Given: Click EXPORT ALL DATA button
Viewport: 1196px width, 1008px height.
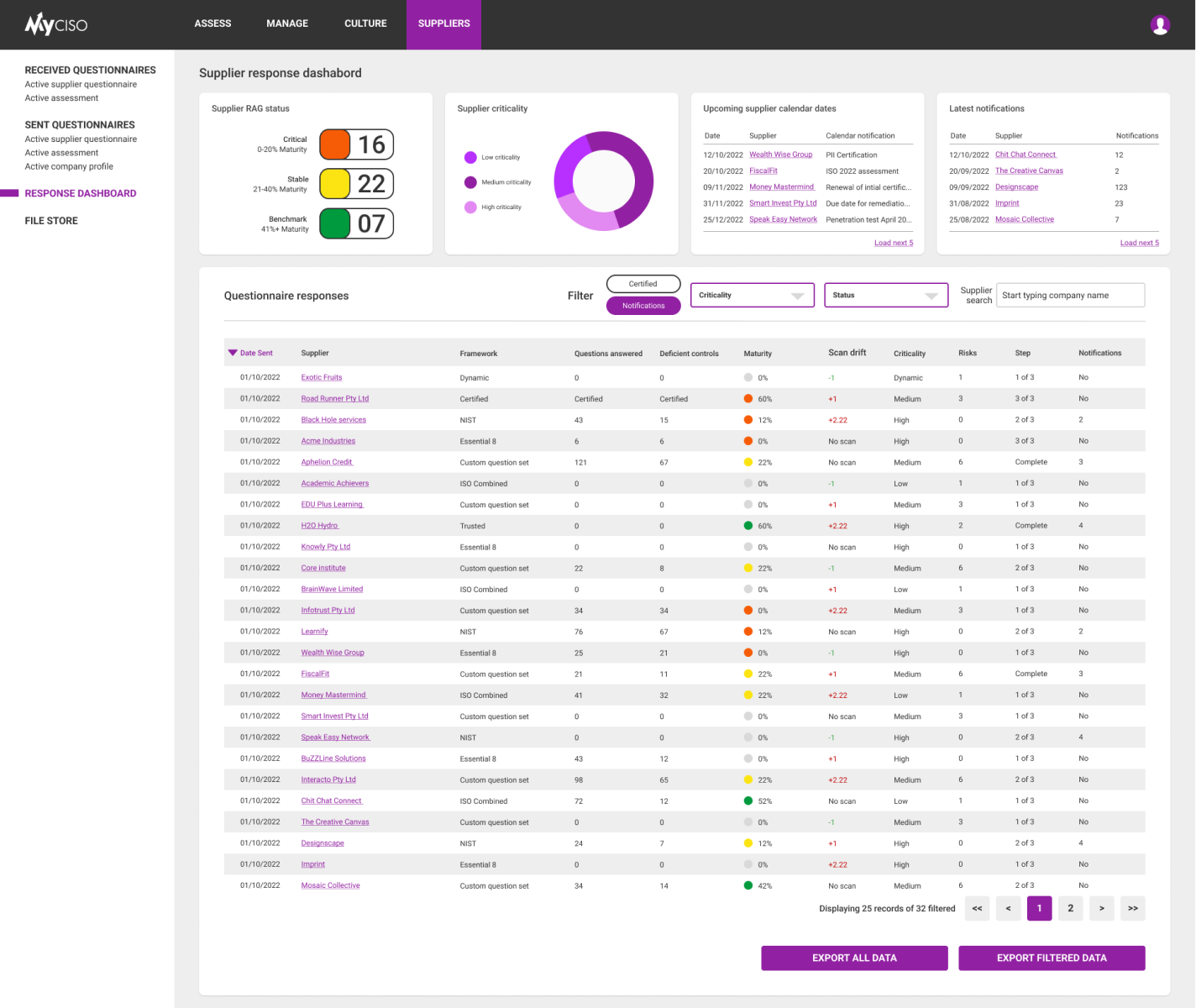Looking at the screenshot, I should (x=854, y=958).
